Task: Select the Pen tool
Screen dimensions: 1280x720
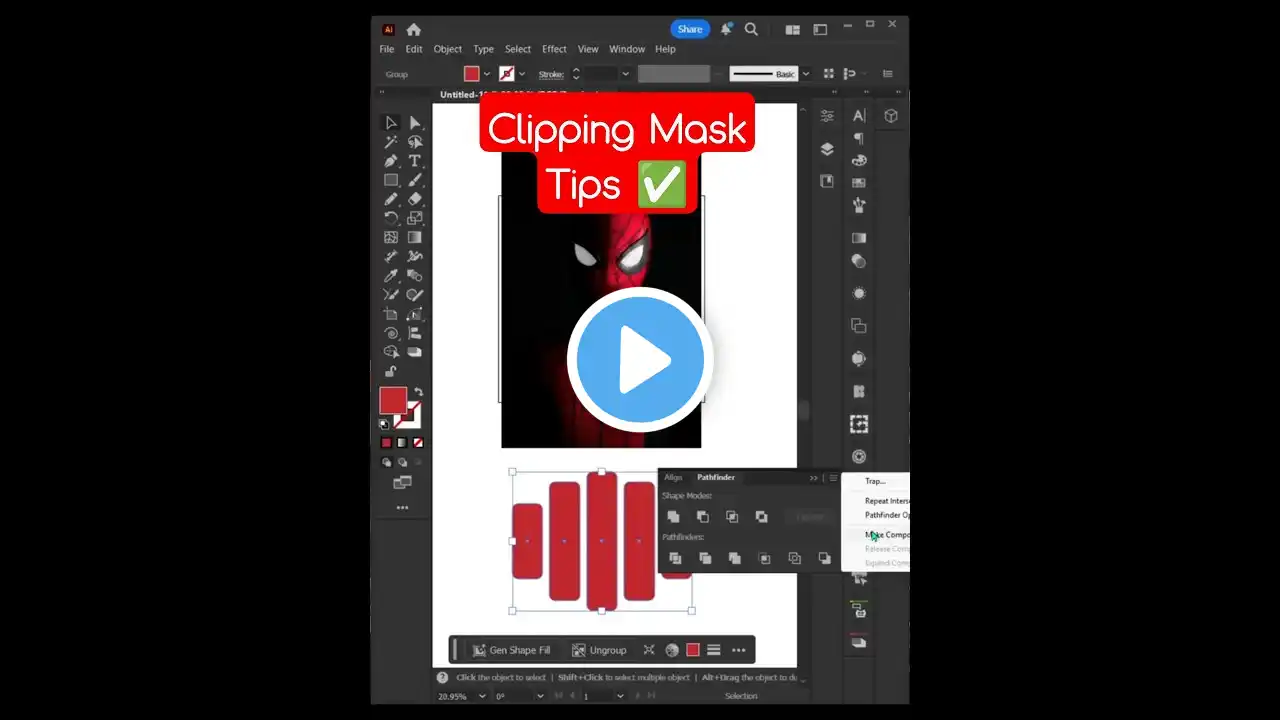Action: (391, 161)
